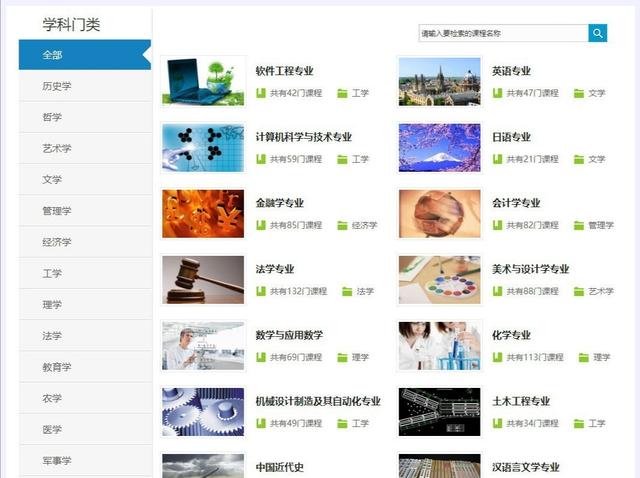The image size is (640, 478).
Task: Click the yen symbol thumbnail for 金融学专业
Action: coord(203,213)
